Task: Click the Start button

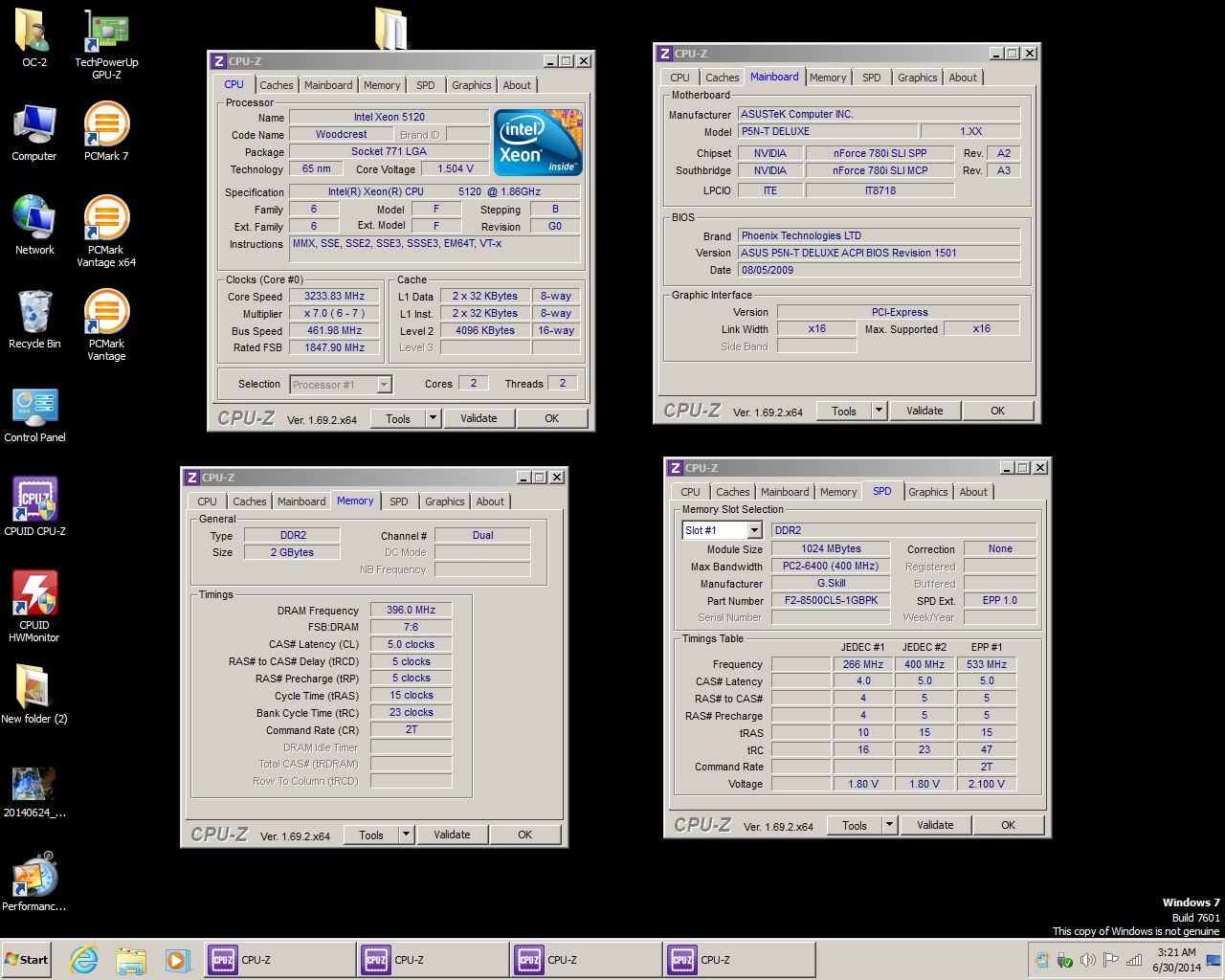Action: pos(26,960)
